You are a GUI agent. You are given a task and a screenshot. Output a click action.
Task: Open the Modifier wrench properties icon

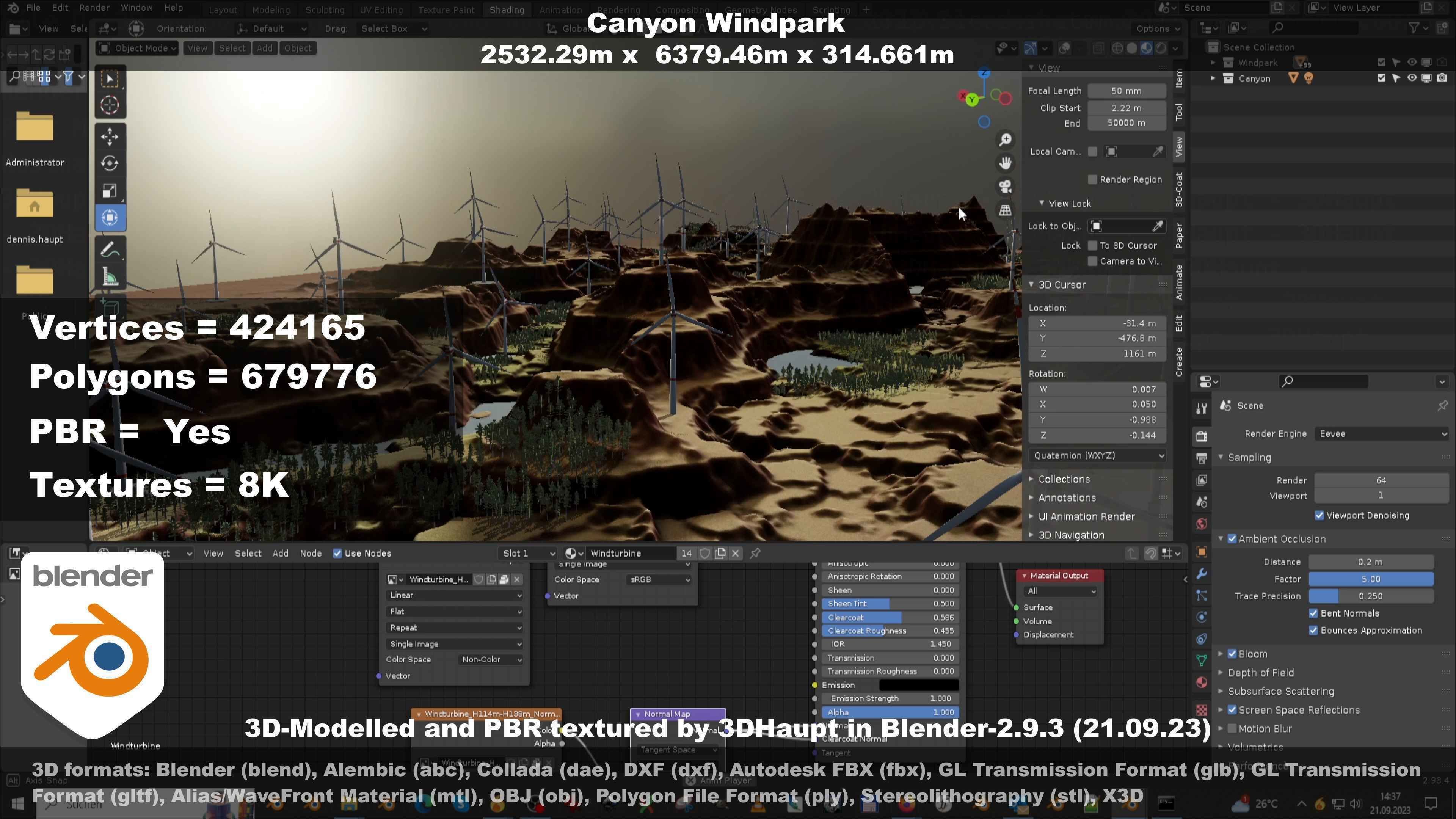[x=1202, y=574]
